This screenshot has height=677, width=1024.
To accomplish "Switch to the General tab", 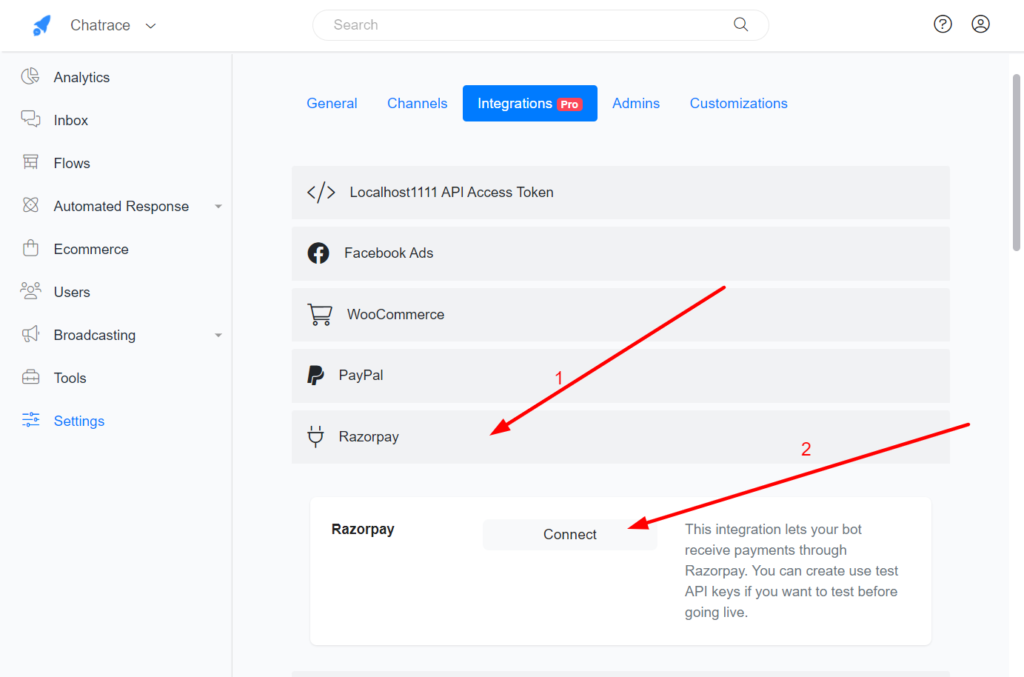I will (332, 103).
